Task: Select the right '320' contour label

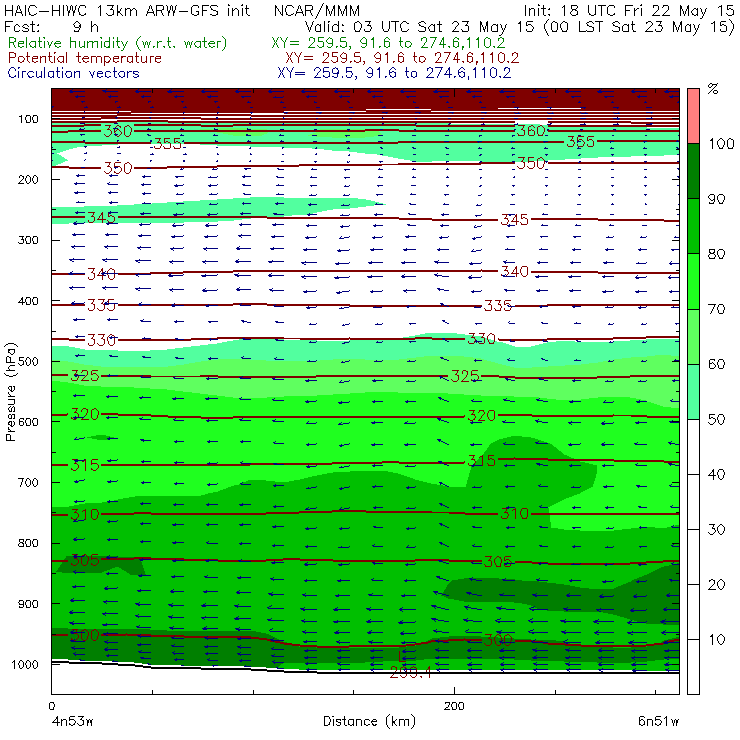Action: click(481, 416)
